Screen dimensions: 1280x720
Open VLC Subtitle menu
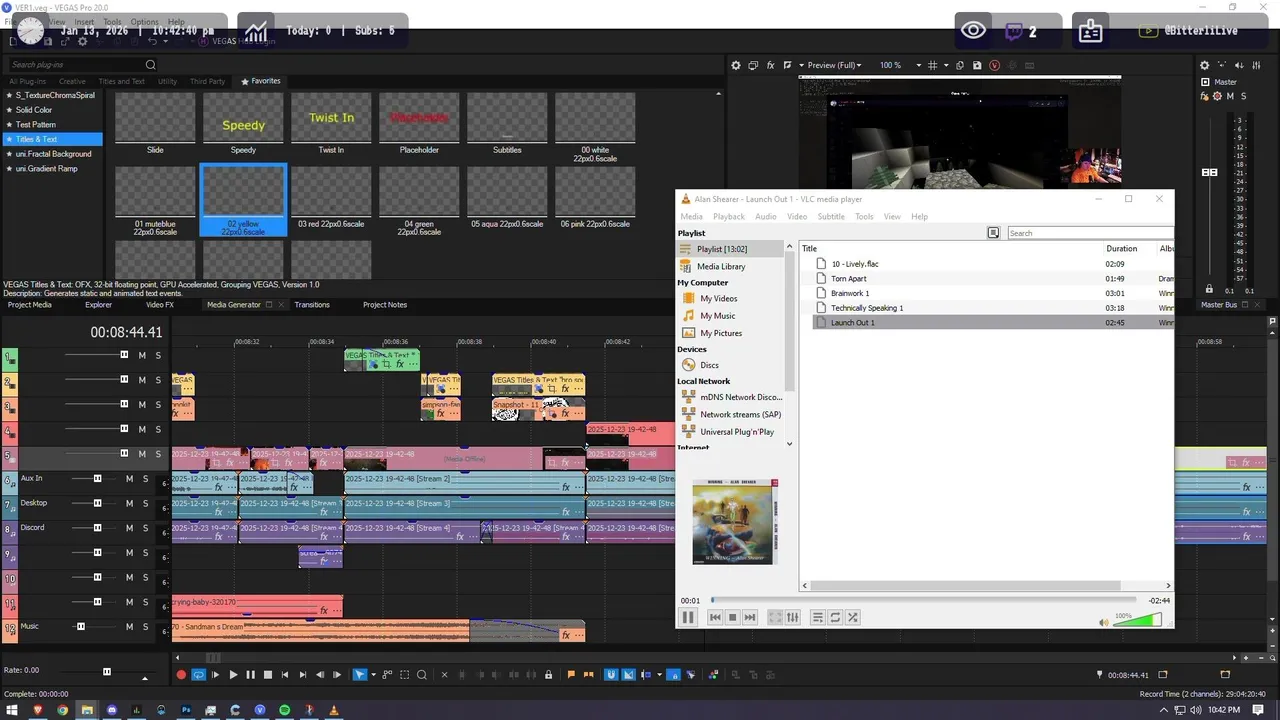(831, 216)
